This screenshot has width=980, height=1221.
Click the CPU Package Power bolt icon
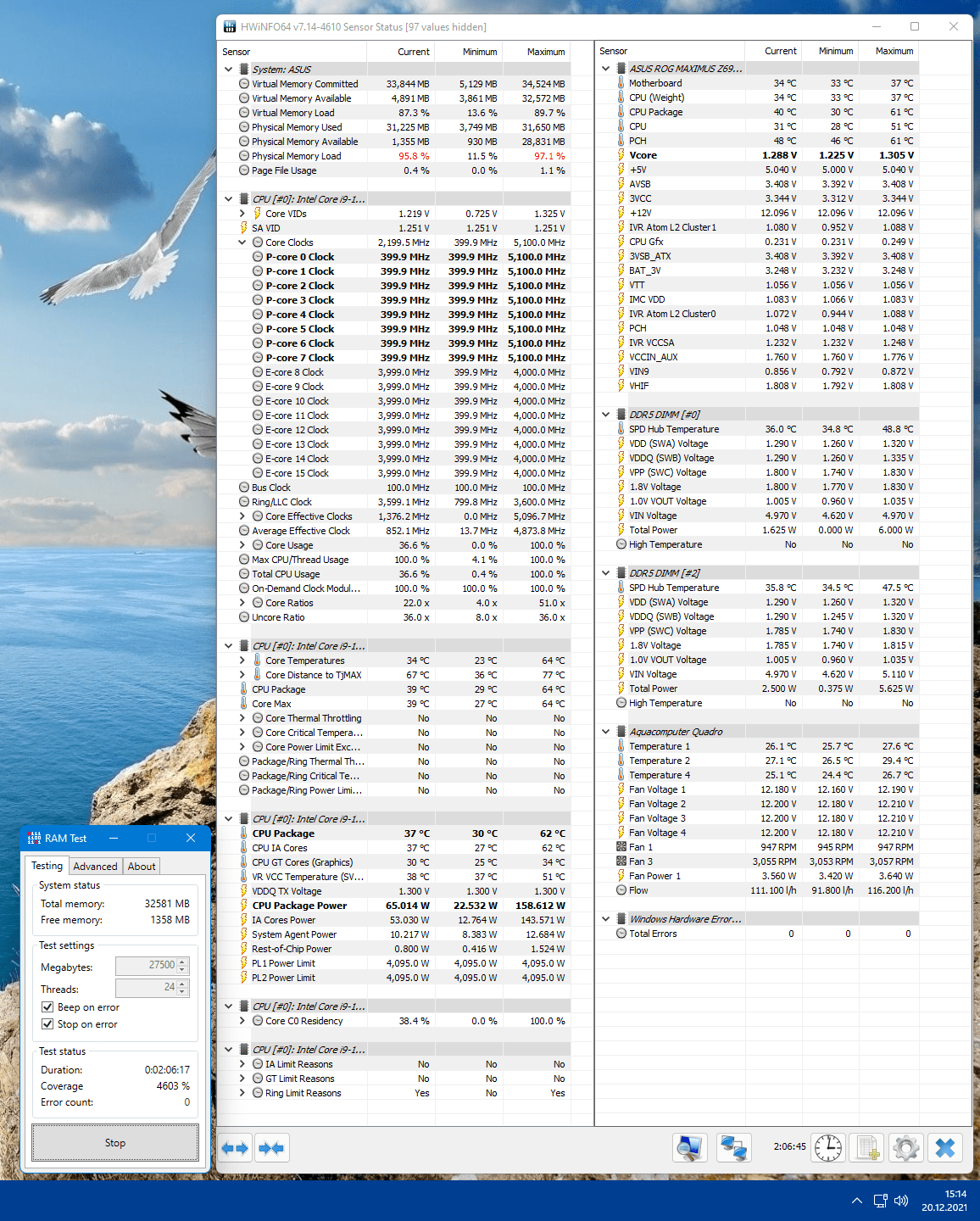(244, 906)
